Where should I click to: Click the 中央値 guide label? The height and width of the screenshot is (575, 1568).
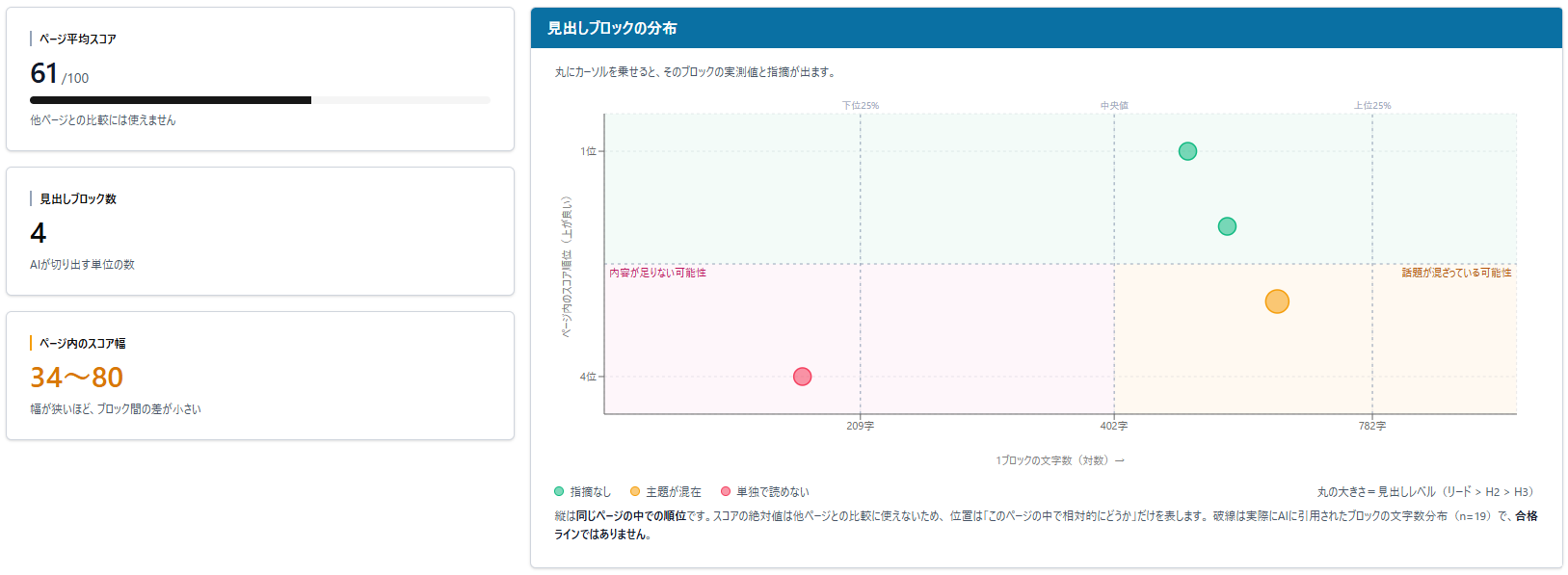click(x=1114, y=106)
